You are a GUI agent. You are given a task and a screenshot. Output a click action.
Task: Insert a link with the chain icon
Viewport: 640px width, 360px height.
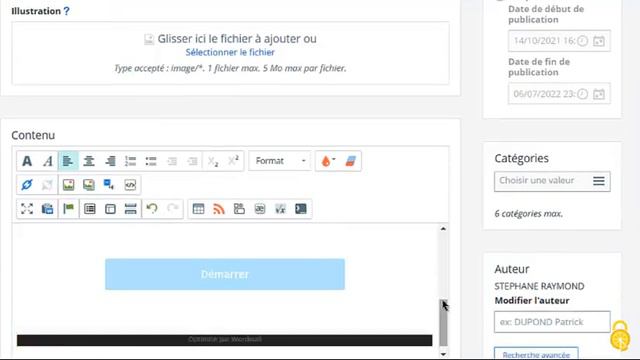(x=27, y=184)
